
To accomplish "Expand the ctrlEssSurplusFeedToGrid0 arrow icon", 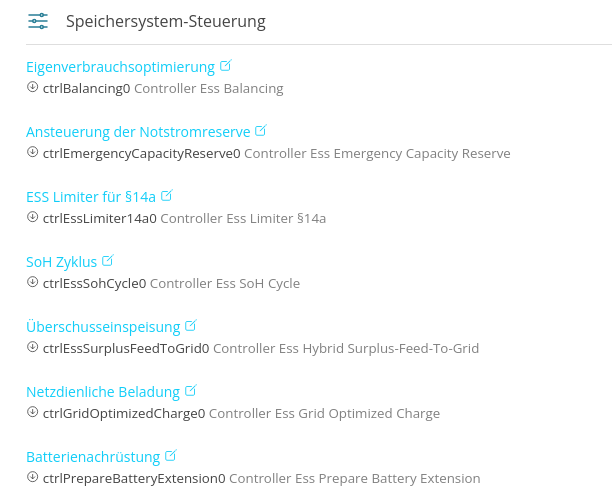I will tap(32, 348).
